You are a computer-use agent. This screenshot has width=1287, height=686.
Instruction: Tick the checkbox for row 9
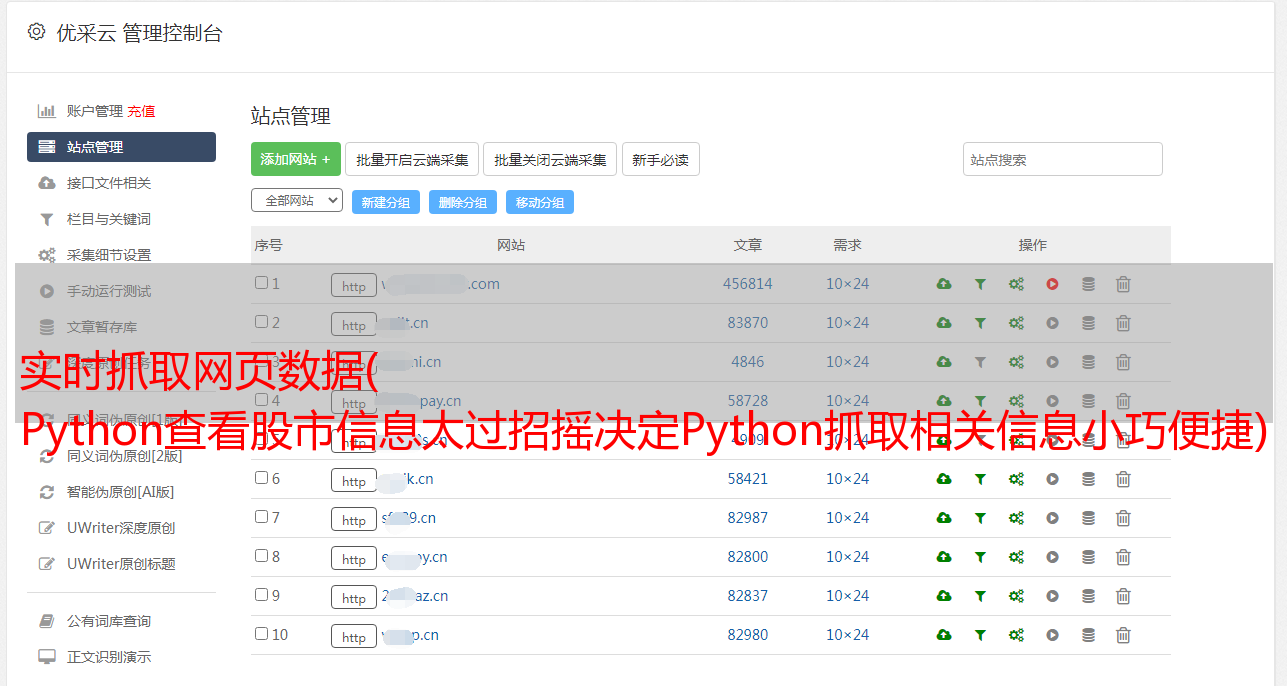pos(261,595)
